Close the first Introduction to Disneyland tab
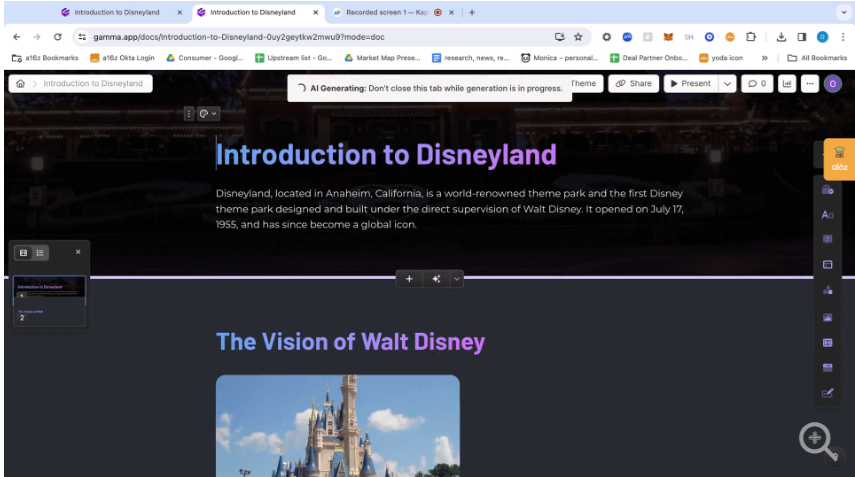This screenshot has height=477, width=855. coord(179,12)
